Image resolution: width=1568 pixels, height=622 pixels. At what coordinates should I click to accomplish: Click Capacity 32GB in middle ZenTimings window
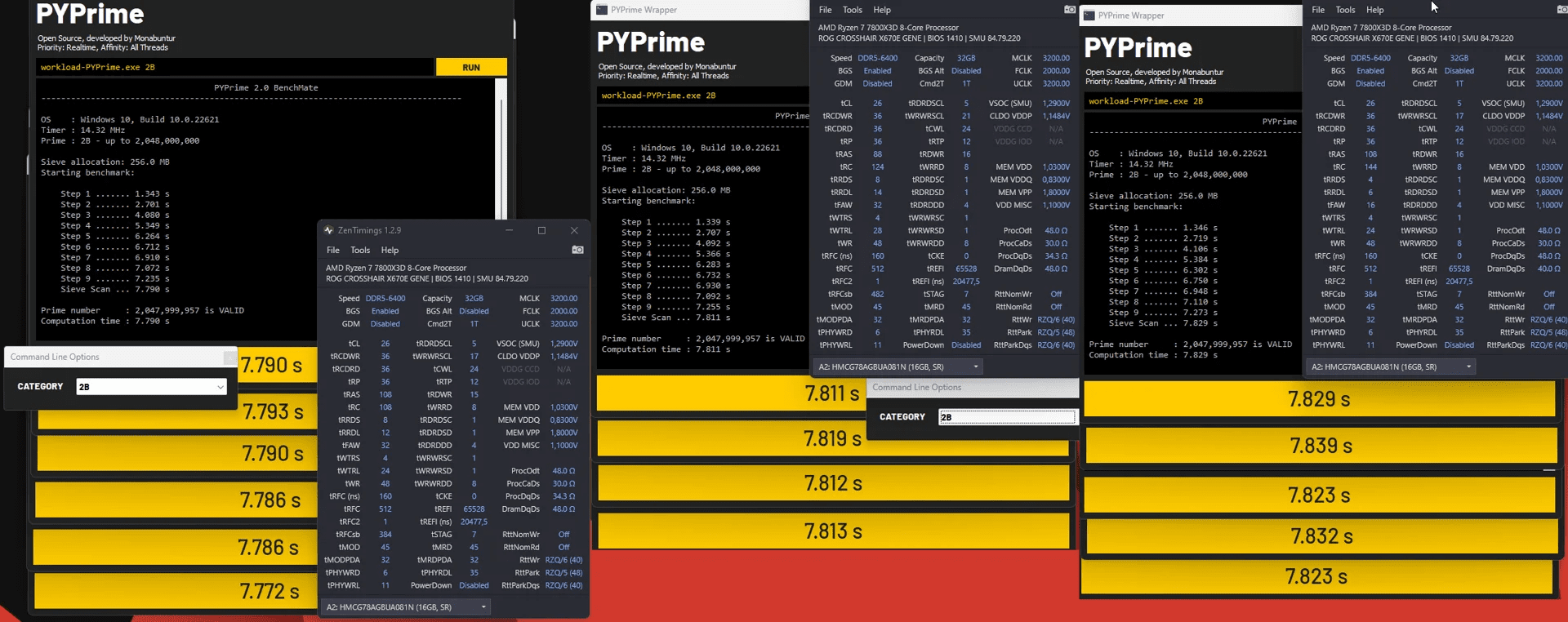pyautogui.click(x=966, y=58)
